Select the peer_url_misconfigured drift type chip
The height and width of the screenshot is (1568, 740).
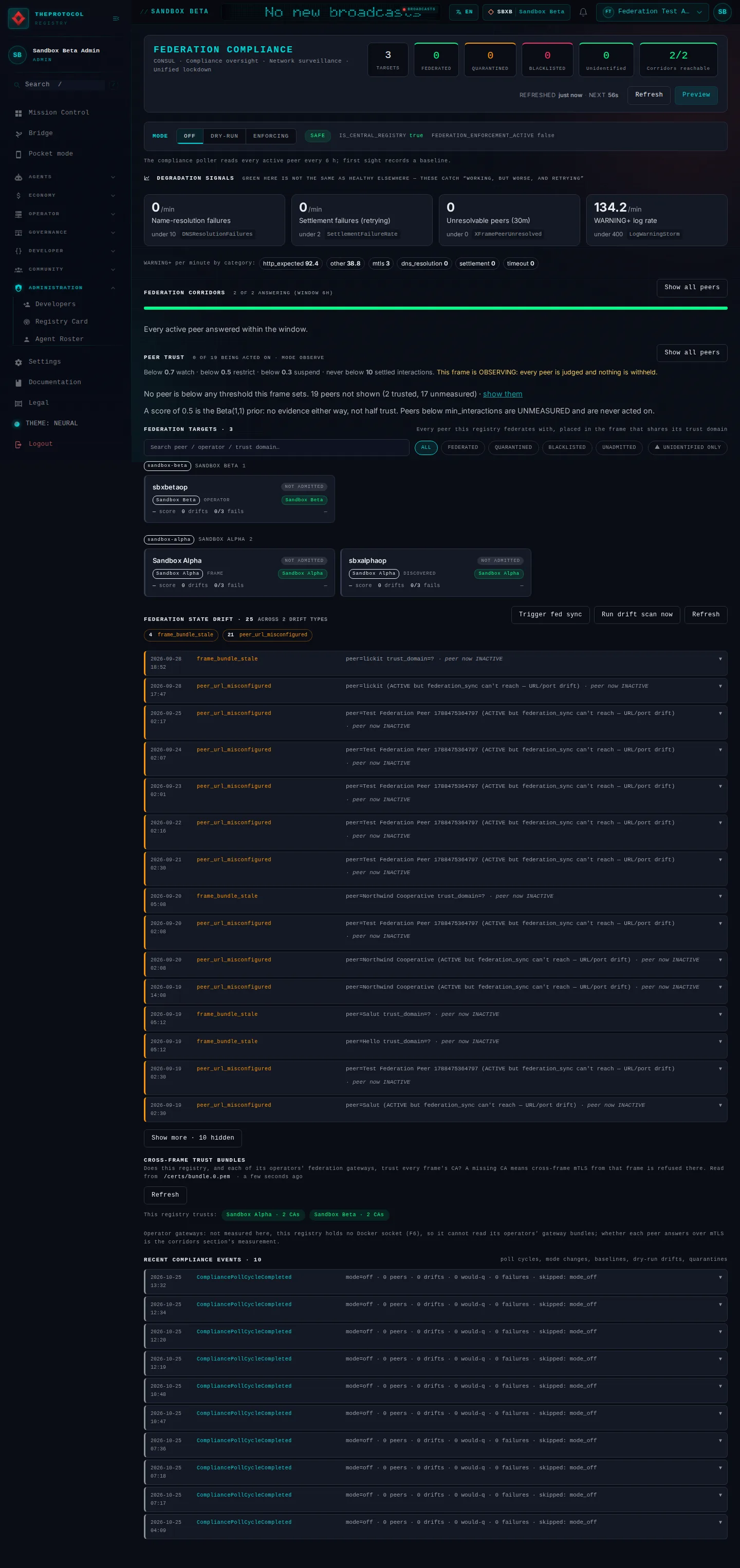click(x=267, y=635)
